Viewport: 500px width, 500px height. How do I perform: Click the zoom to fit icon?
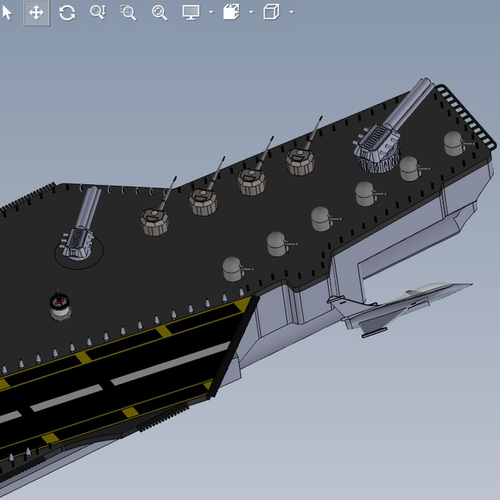coord(159,13)
